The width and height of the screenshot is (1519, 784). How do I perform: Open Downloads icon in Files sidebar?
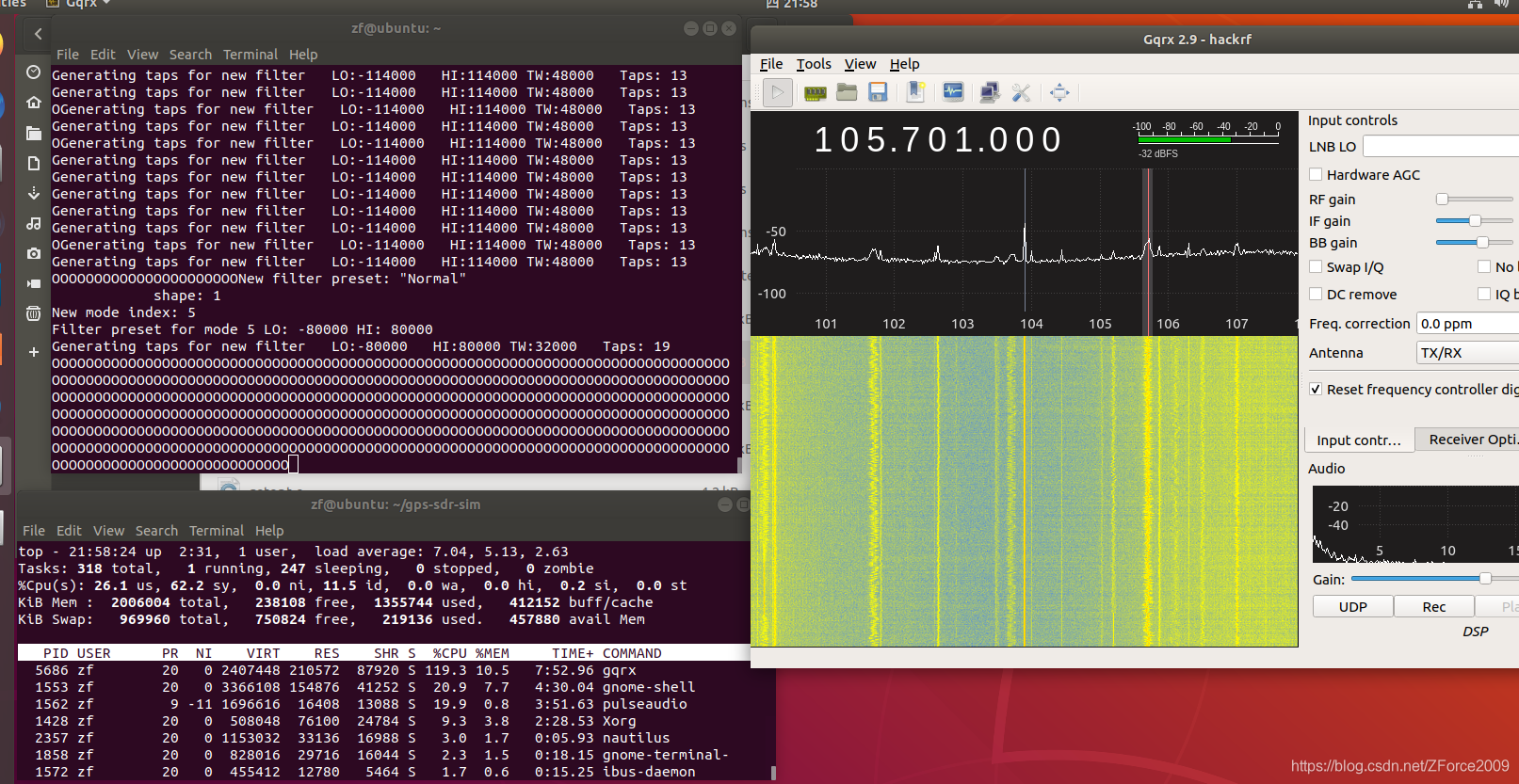point(33,193)
